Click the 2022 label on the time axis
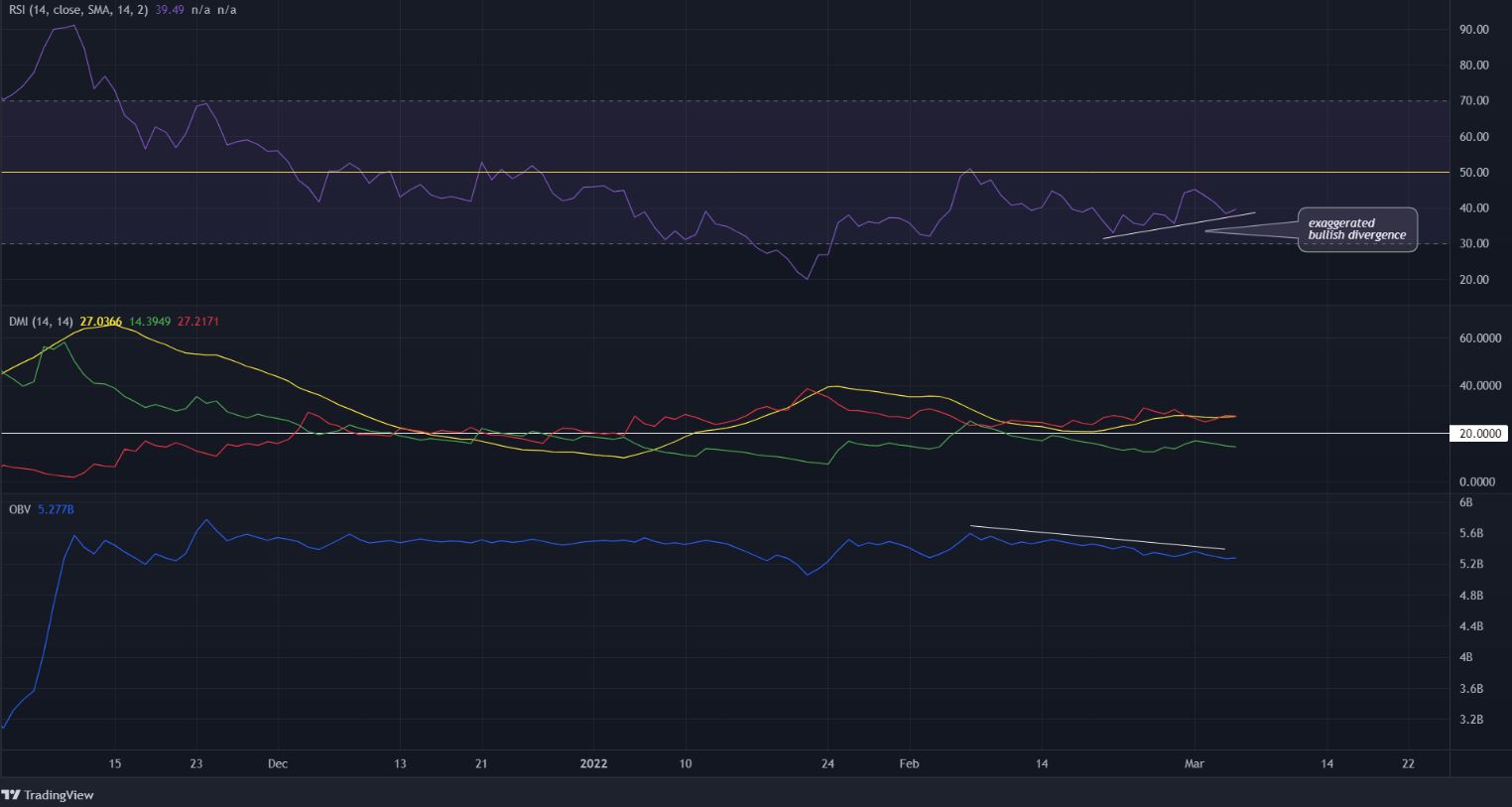This screenshot has height=807, width=1512. point(593,763)
